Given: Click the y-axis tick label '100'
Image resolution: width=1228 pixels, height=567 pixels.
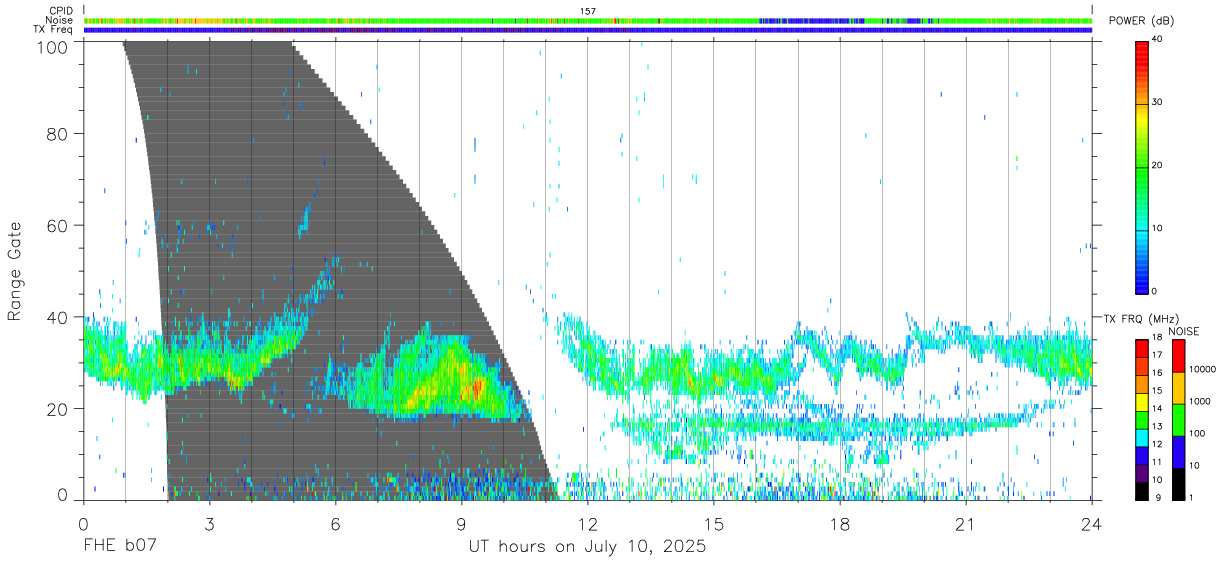Looking at the screenshot, I should [x=54, y=47].
